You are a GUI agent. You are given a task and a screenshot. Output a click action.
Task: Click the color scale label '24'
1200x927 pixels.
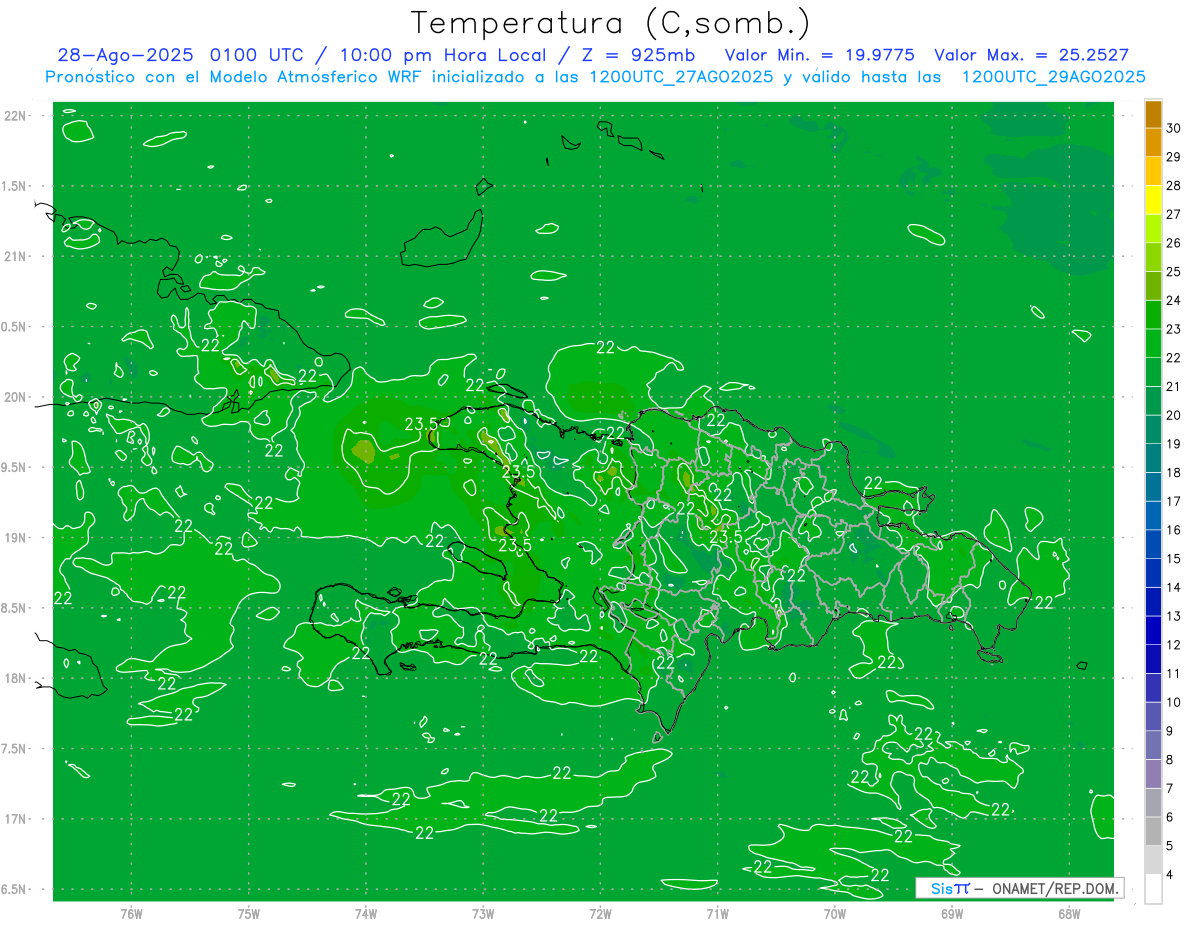click(1173, 300)
